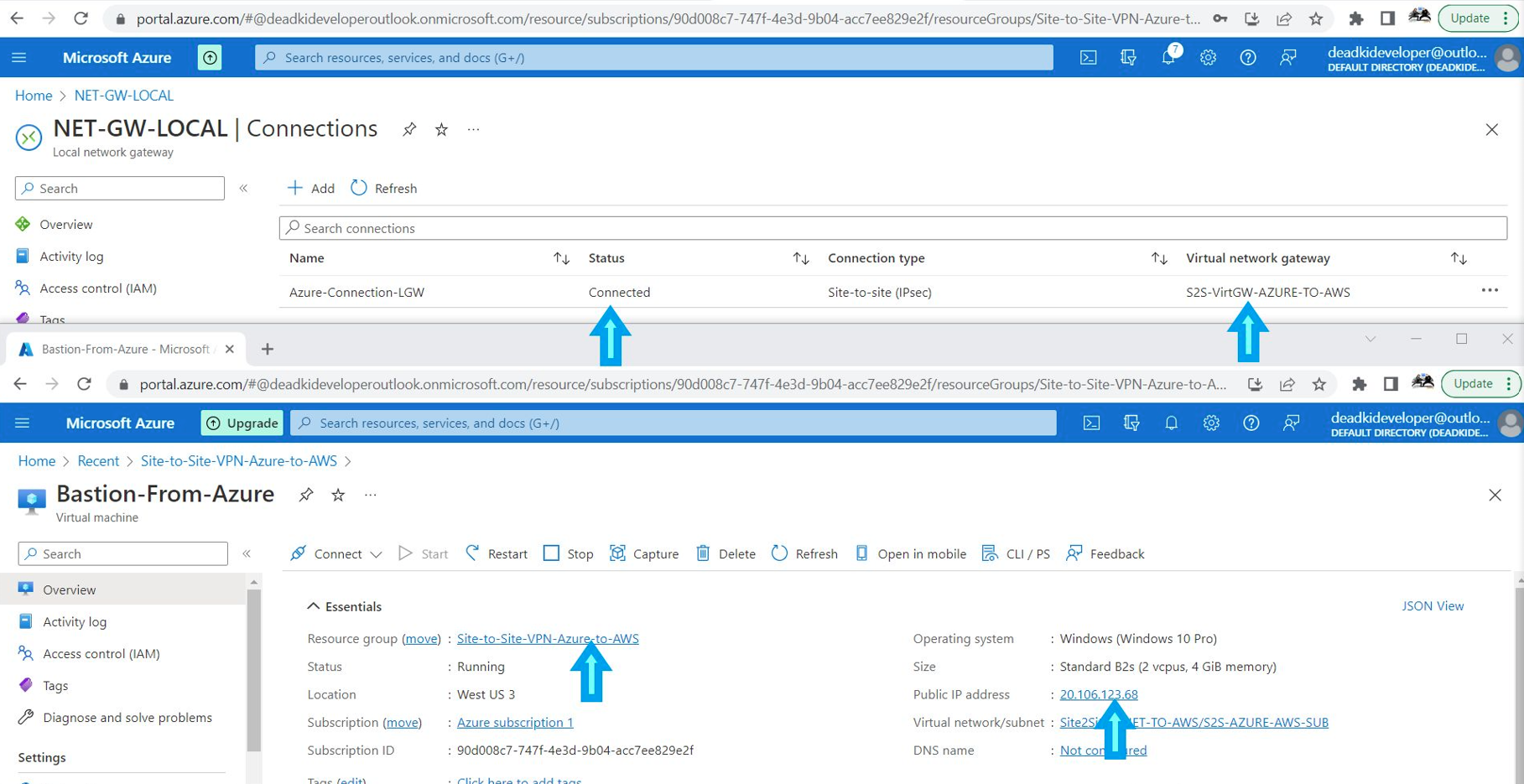Open Cloud Shell in the NET-GW-LOCAL window
The width and height of the screenshot is (1524, 784).
[x=1088, y=58]
